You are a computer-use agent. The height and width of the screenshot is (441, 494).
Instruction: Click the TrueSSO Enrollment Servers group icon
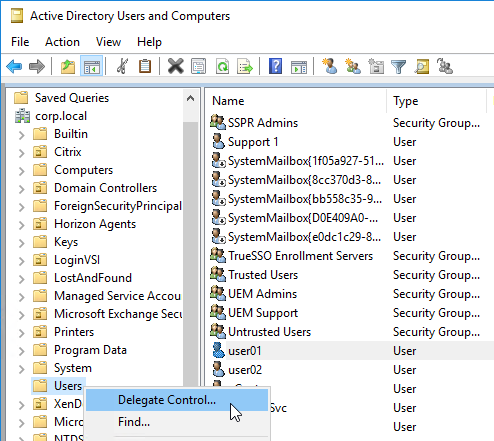pyautogui.click(x=218, y=255)
